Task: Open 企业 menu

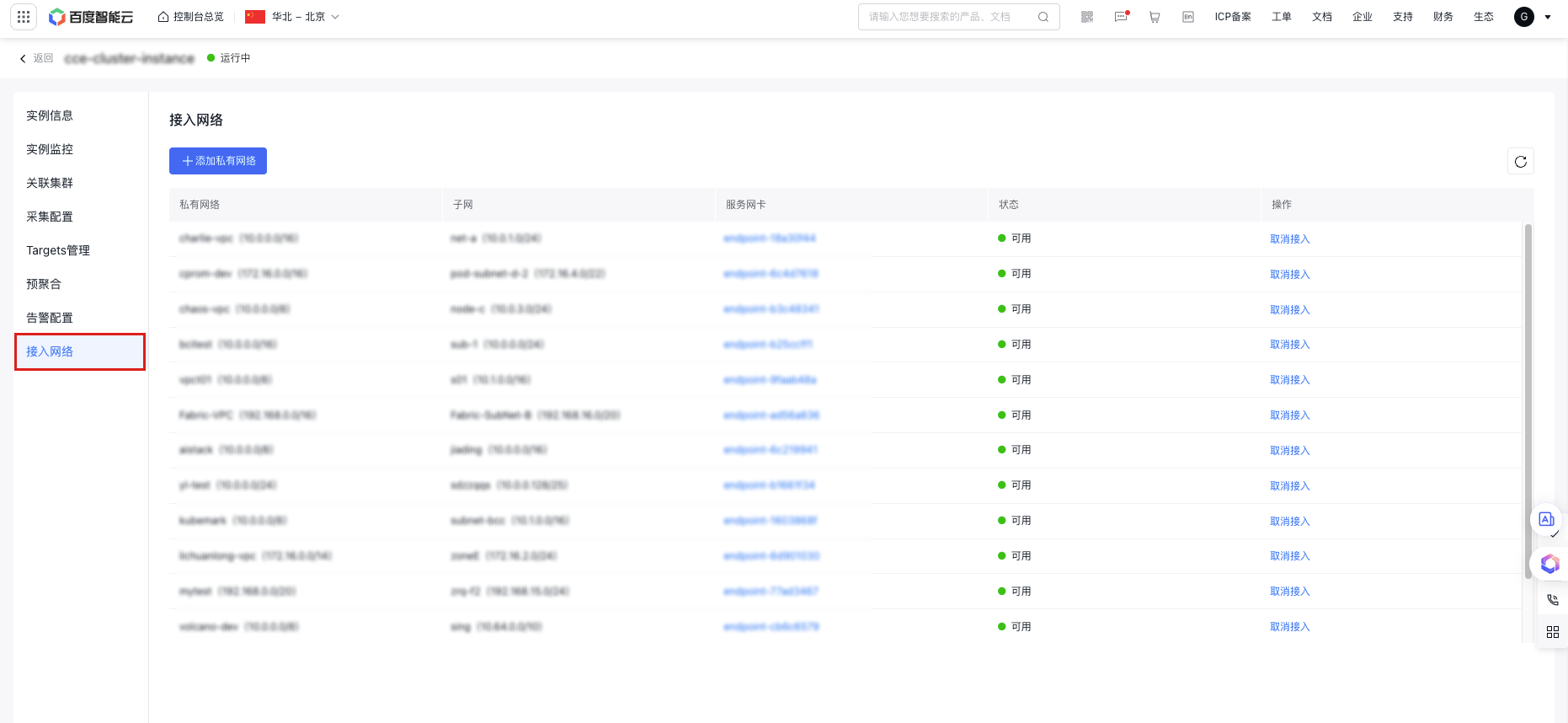Action: point(1363,17)
